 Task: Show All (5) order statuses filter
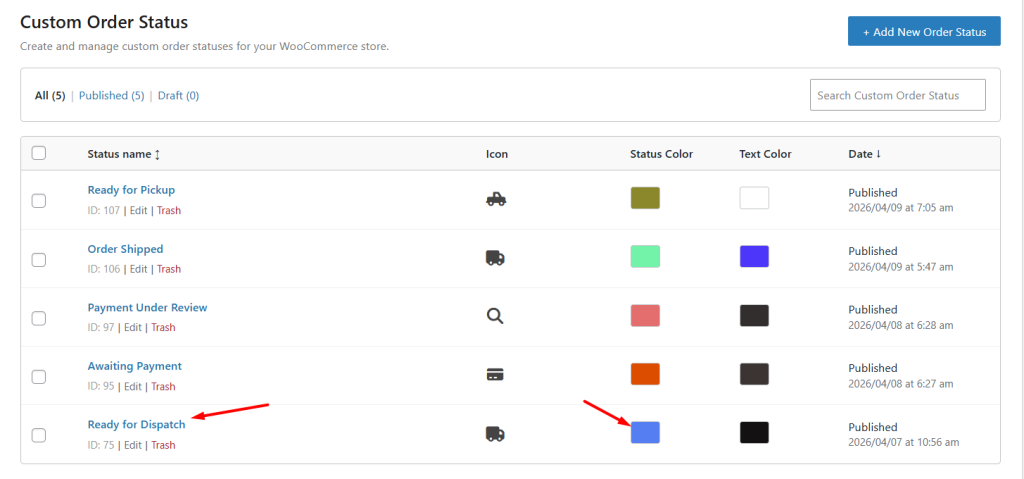[50, 96]
